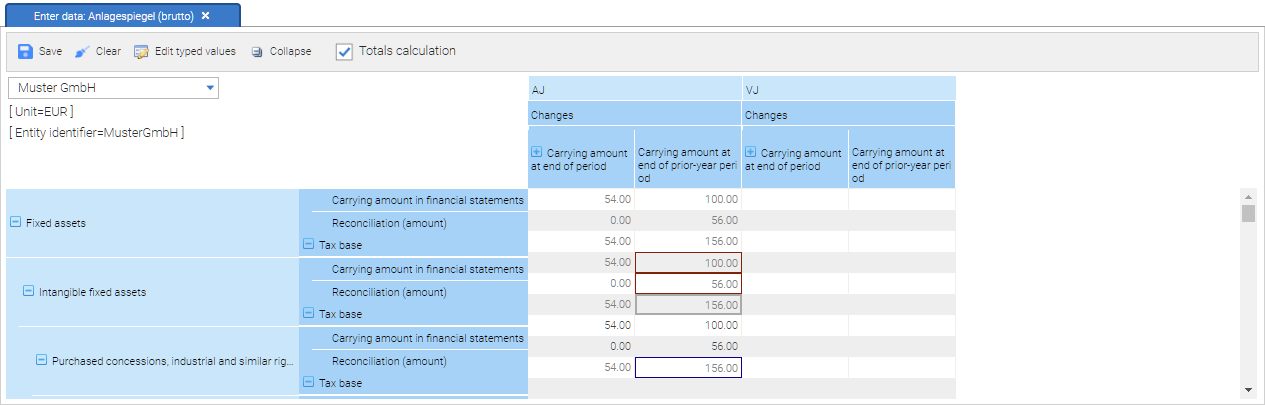This screenshot has height=405, width=1265.
Task: Expand AJ Carrying amount at end of period column
Action: coord(537,153)
